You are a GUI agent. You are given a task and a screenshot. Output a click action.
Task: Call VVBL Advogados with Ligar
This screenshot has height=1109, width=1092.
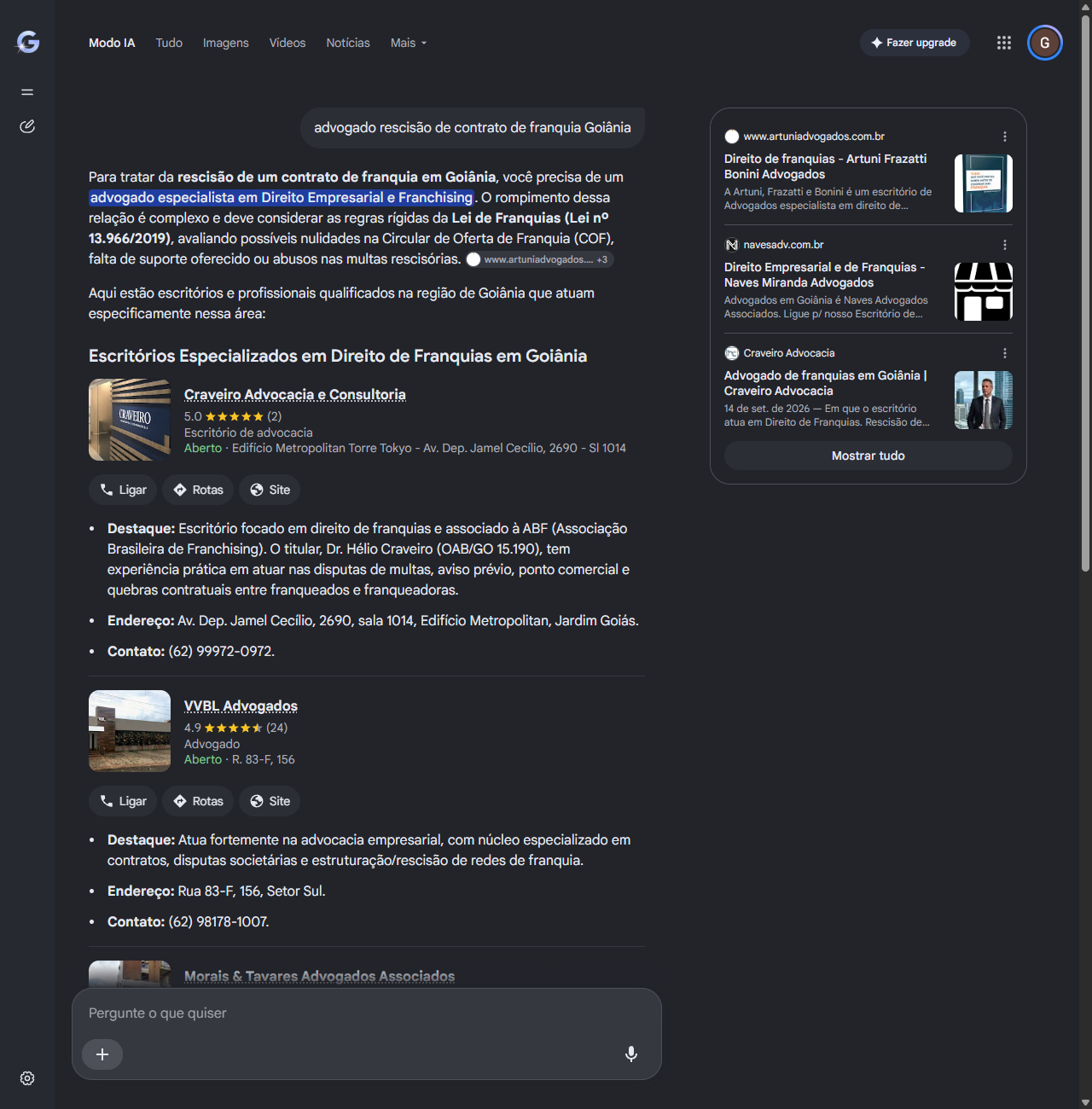[x=123, y=801]
